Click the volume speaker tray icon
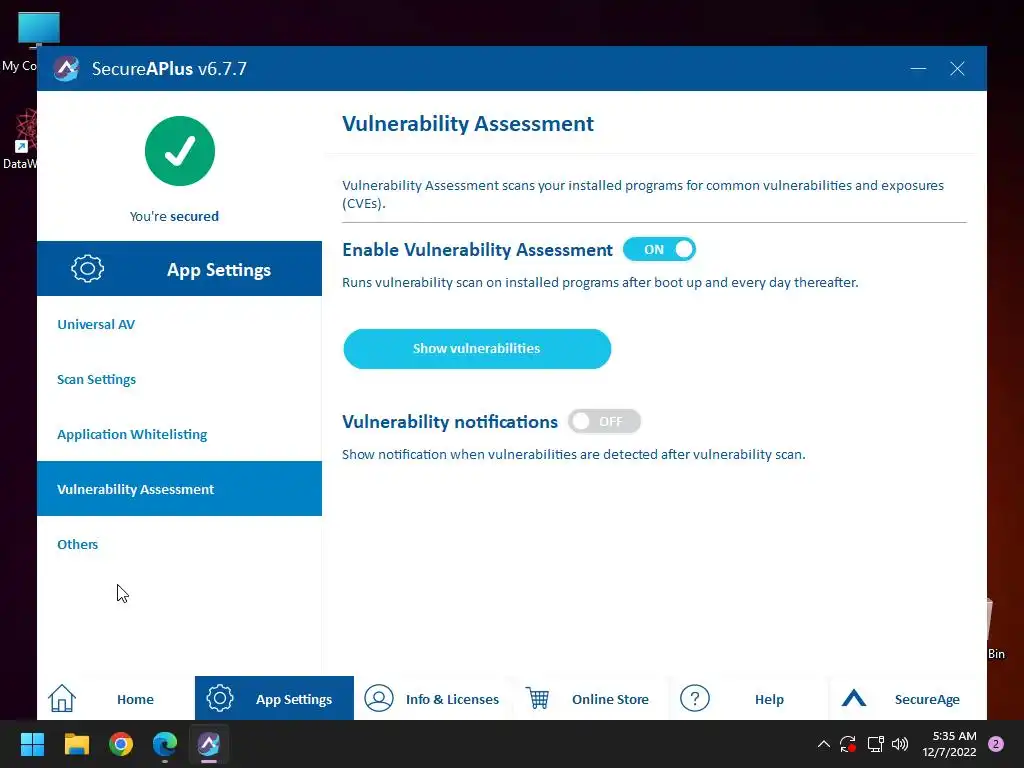This screenshot has width=1024, height=768. (x=900, y=744)
